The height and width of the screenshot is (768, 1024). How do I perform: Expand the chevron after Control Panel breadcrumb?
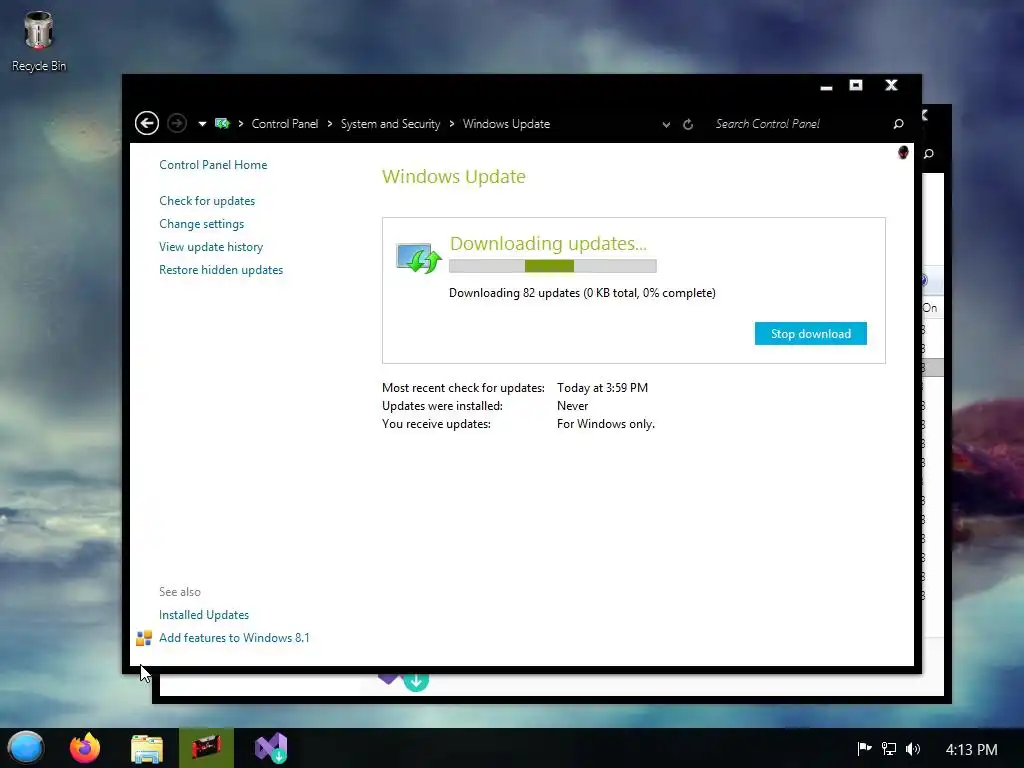point(330,123)
